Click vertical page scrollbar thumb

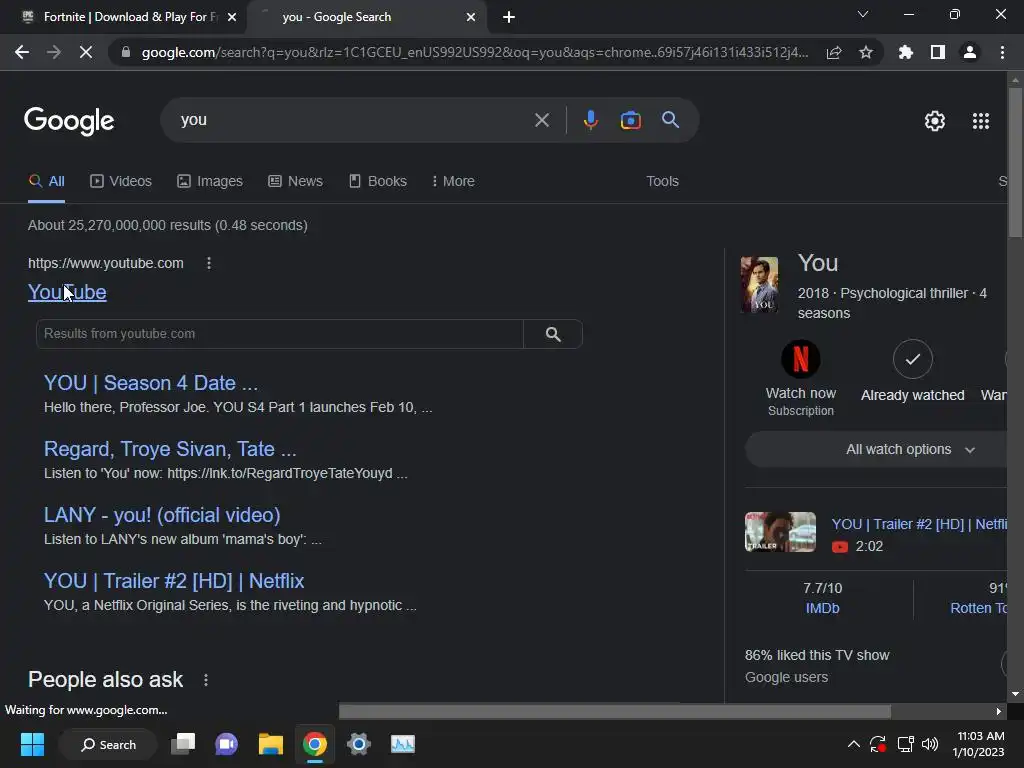[1015, 163]
